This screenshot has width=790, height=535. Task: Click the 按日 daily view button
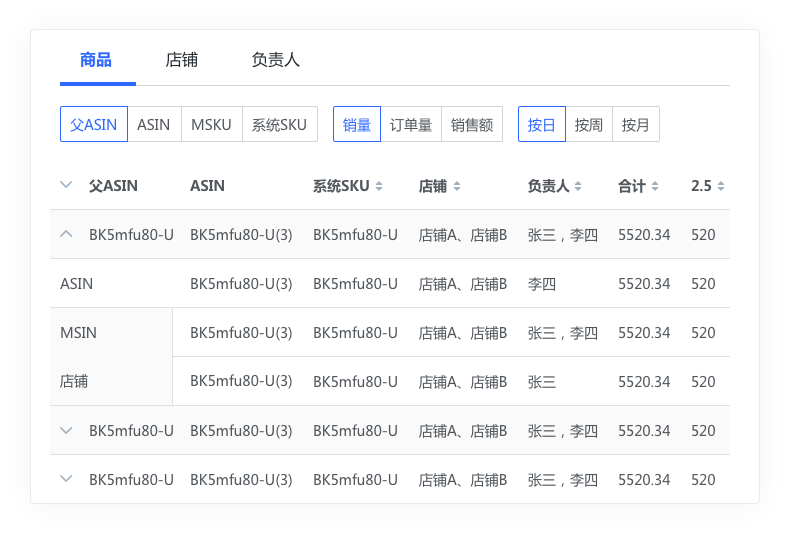(x=542, y=125)
